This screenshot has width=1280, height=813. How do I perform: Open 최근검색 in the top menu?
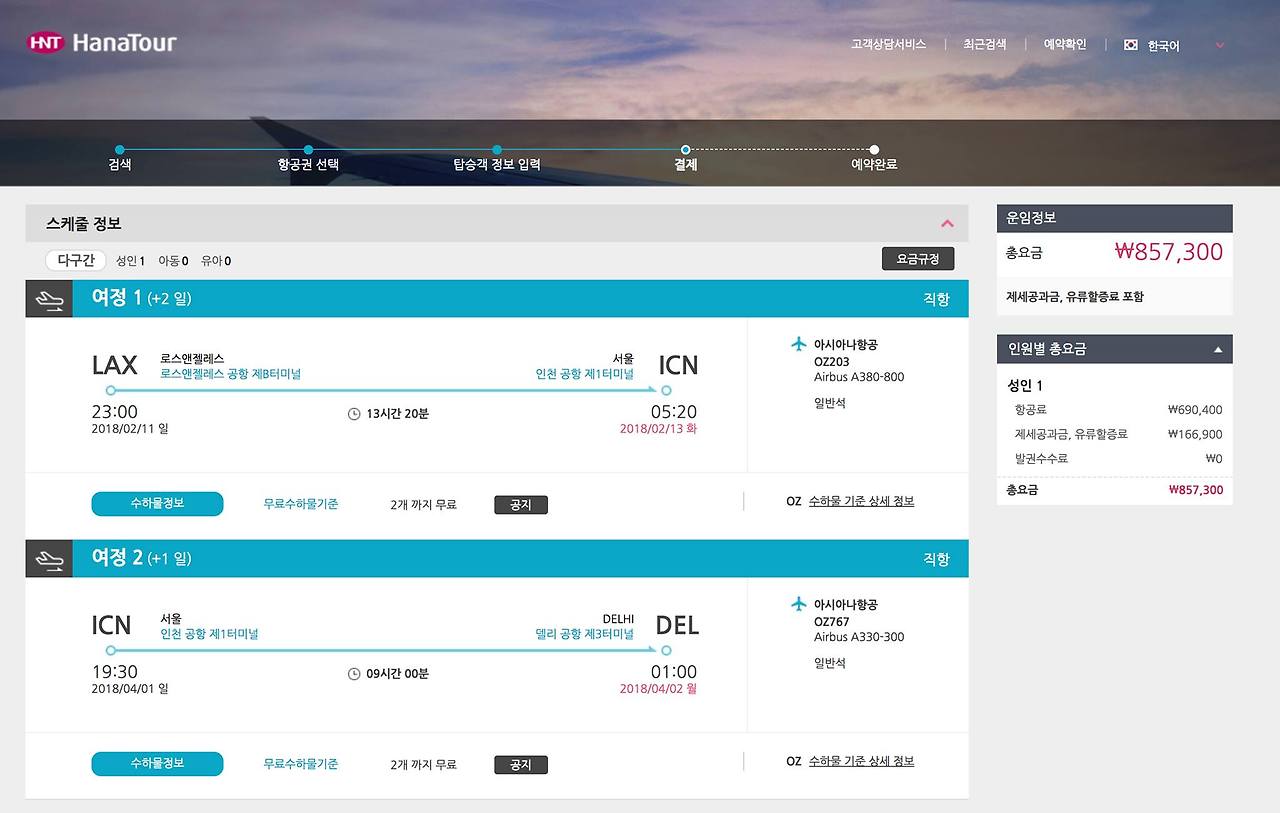tap(985, 45)
